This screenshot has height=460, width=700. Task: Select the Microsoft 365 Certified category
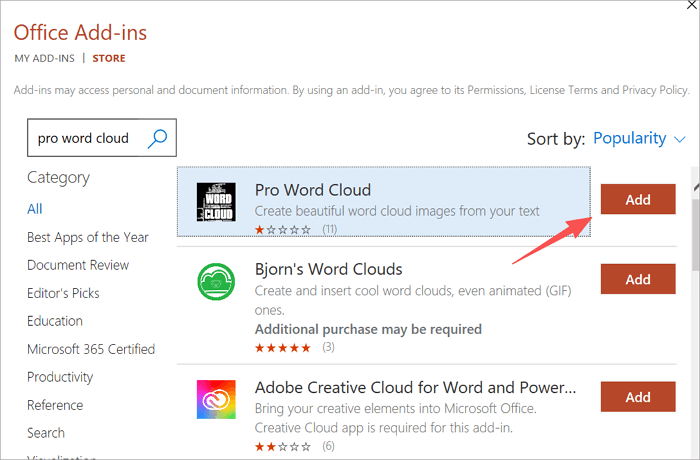click(x=91, y=349)
